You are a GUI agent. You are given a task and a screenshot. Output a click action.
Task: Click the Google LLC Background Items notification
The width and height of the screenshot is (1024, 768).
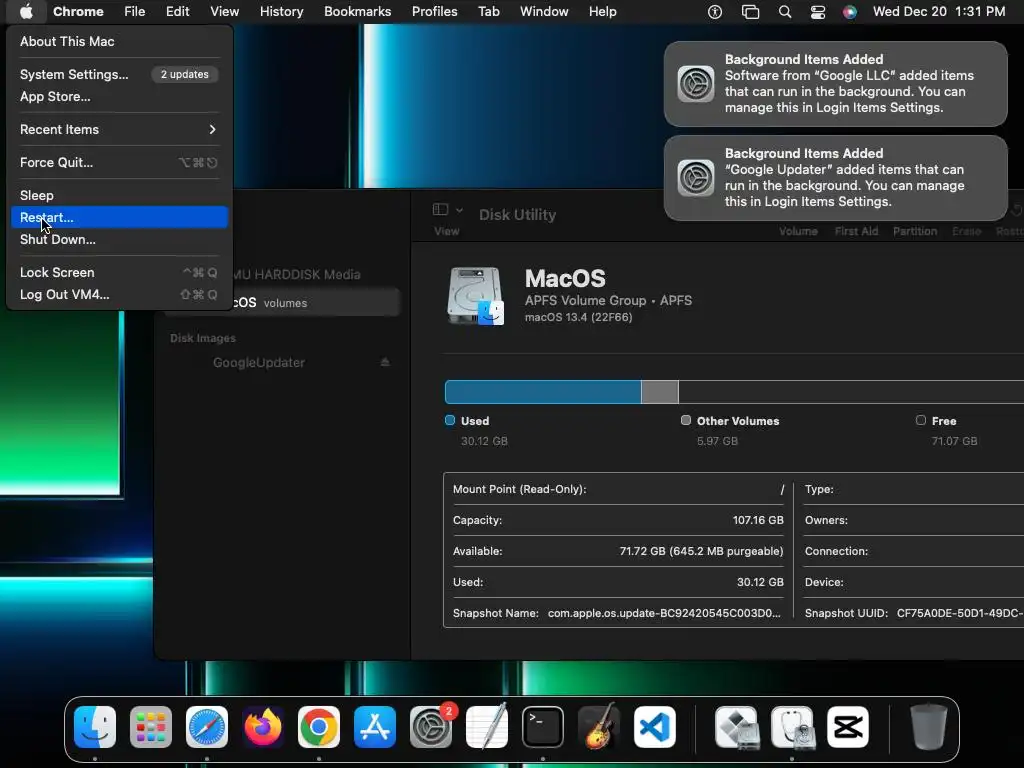(x=836, y=84)
